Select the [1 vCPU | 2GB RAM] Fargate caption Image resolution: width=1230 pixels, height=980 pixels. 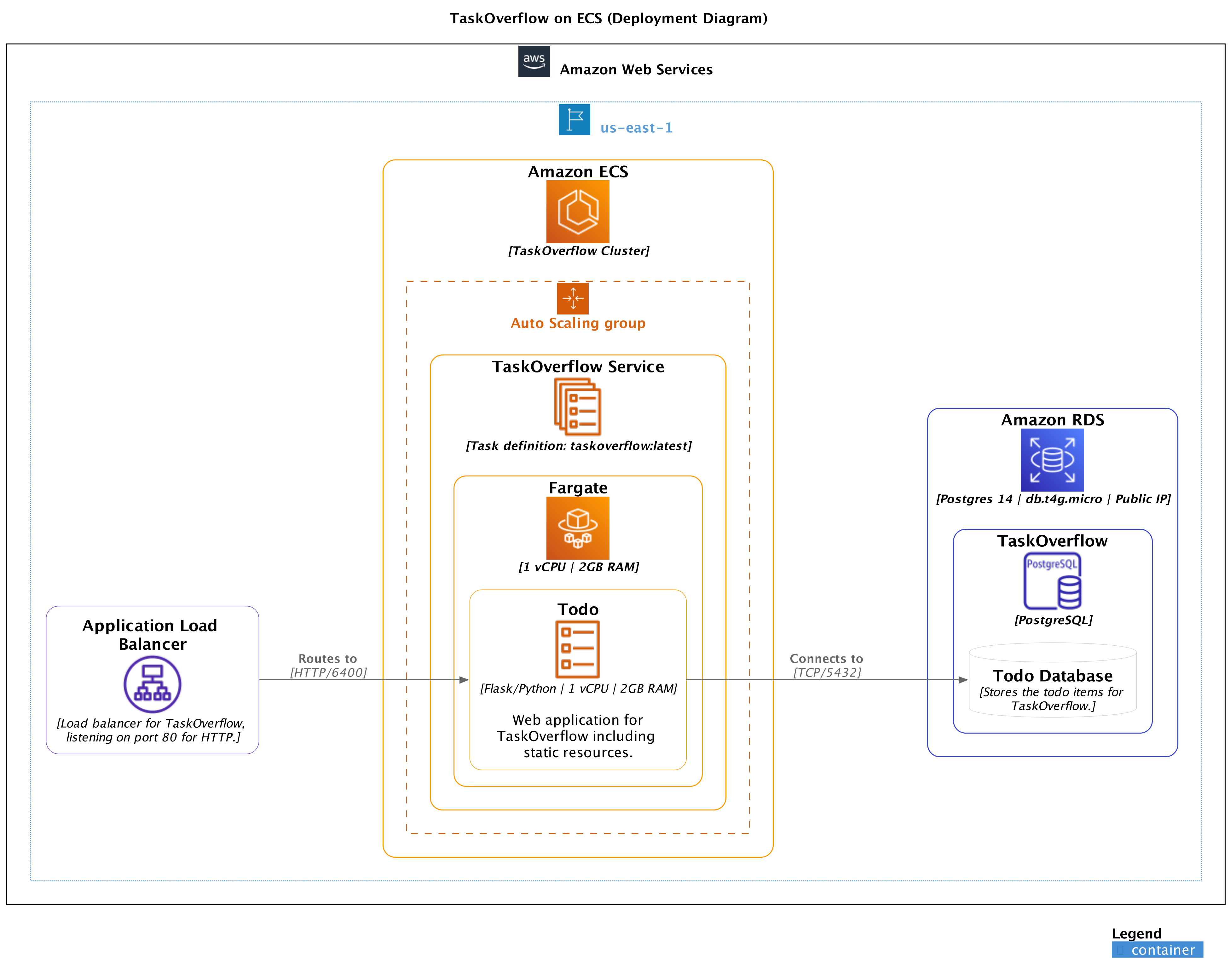tap(579, 567)
